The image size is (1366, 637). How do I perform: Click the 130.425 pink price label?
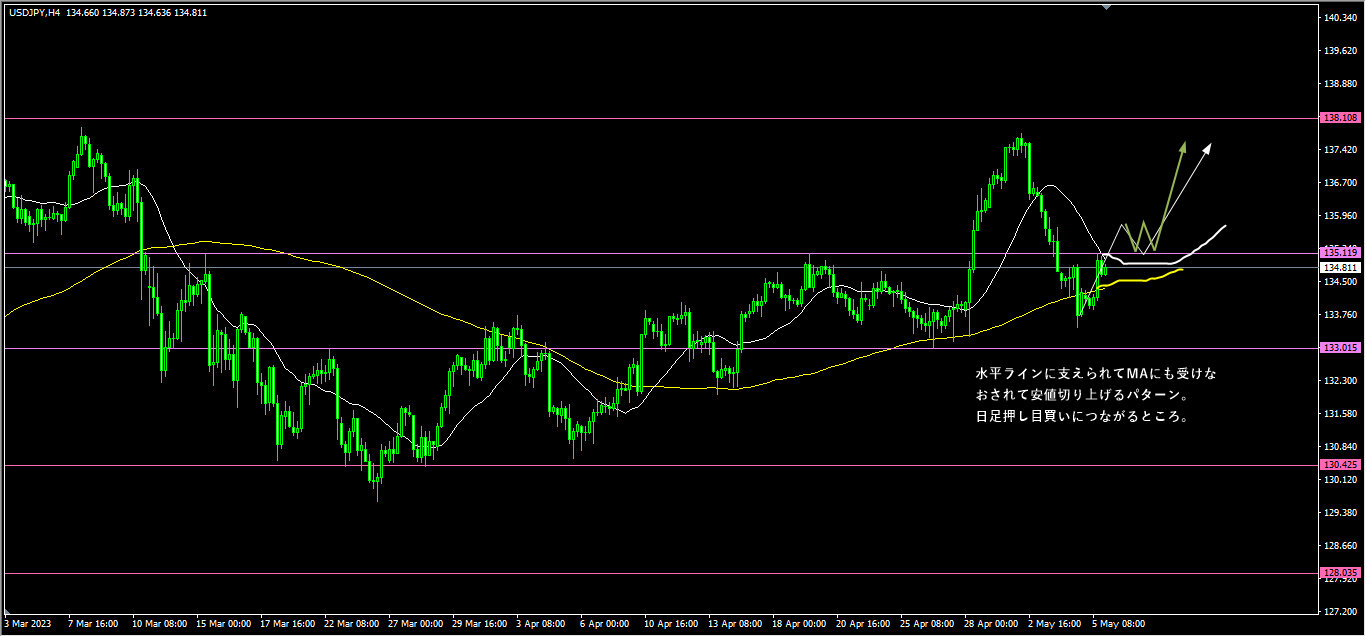pos(1338,465)
